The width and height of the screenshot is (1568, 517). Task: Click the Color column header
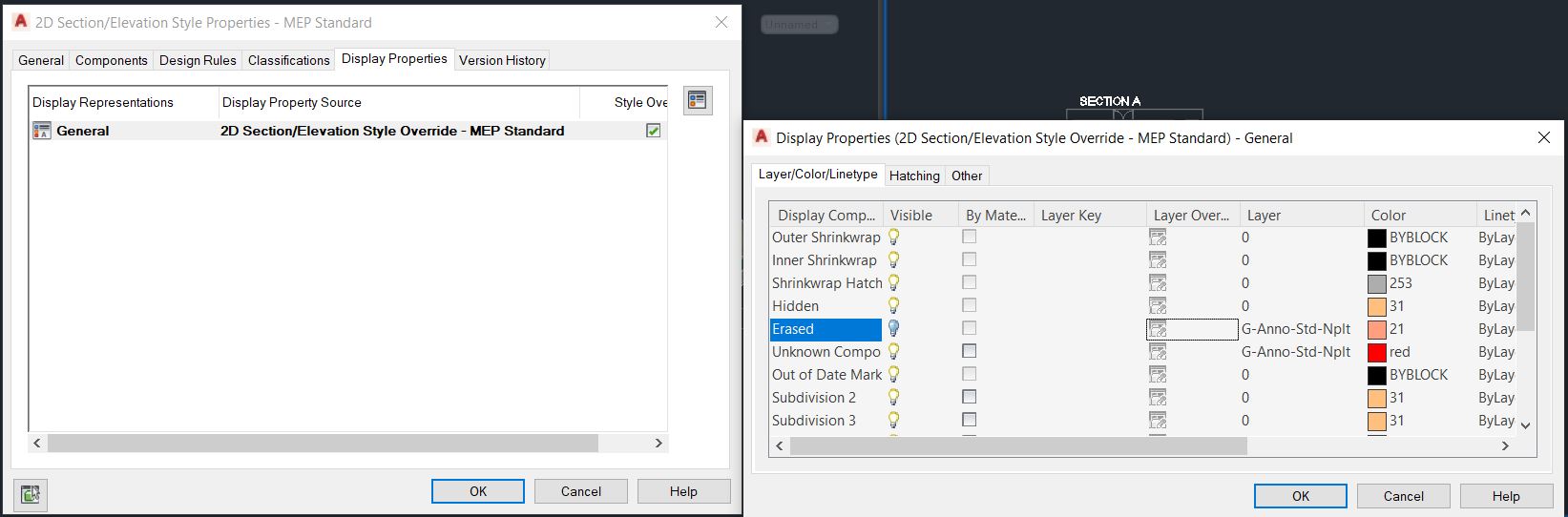(x=1420, y=216)
